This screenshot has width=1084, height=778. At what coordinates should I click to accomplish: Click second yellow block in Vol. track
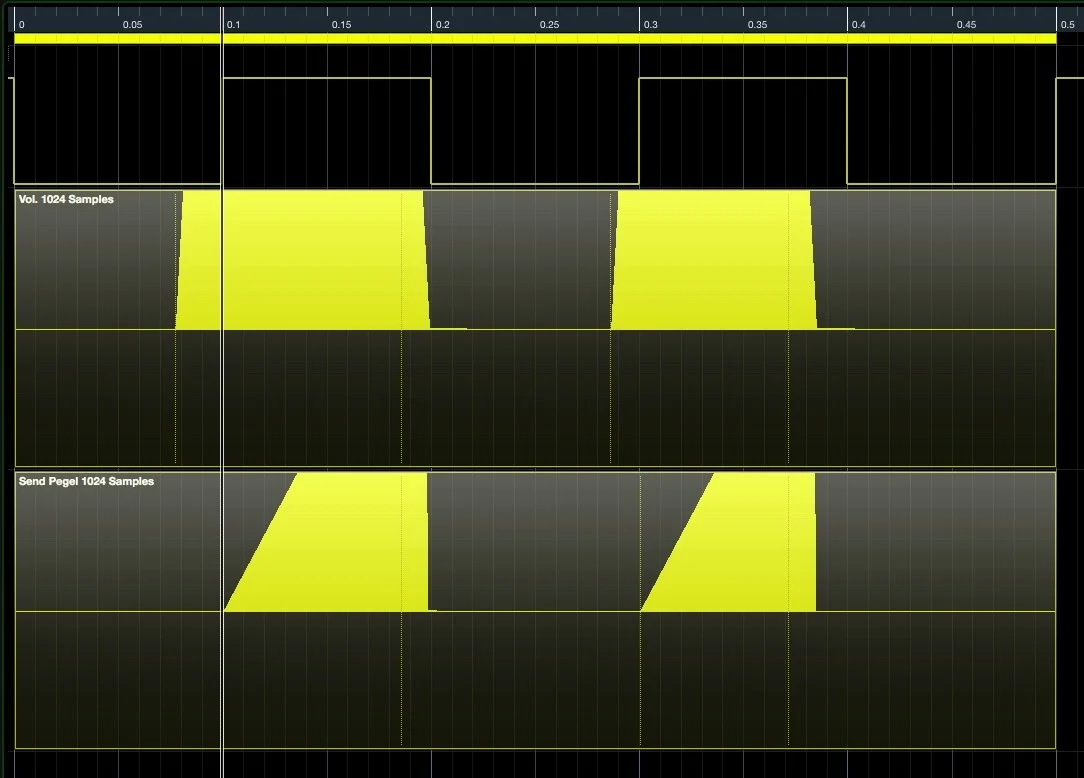point(714,260)
